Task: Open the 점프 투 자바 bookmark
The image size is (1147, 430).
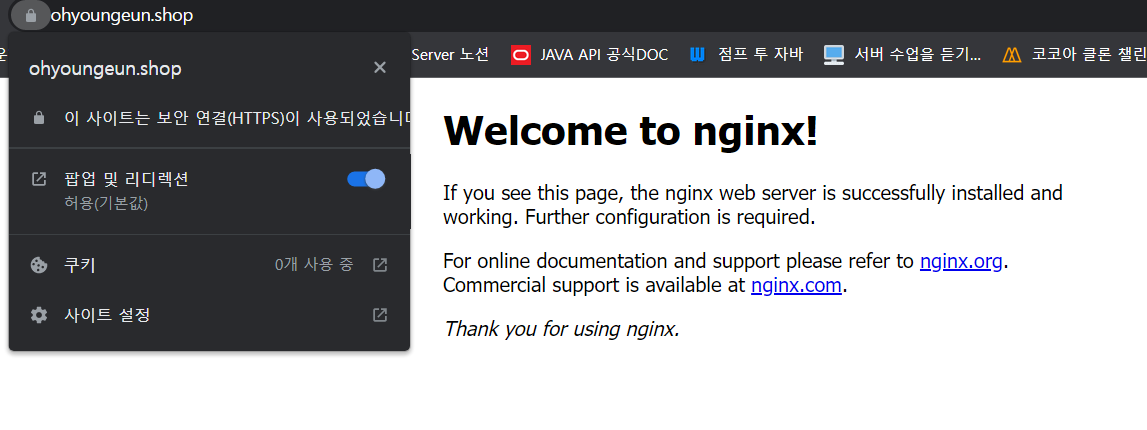Action: [746, 54]
